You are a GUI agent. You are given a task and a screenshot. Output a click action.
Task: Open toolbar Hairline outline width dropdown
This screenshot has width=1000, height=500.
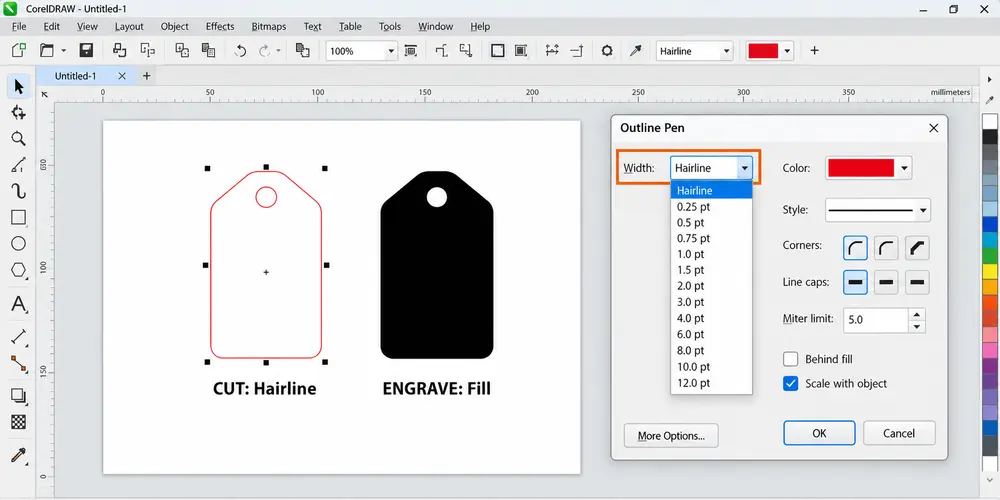(726, 51)
